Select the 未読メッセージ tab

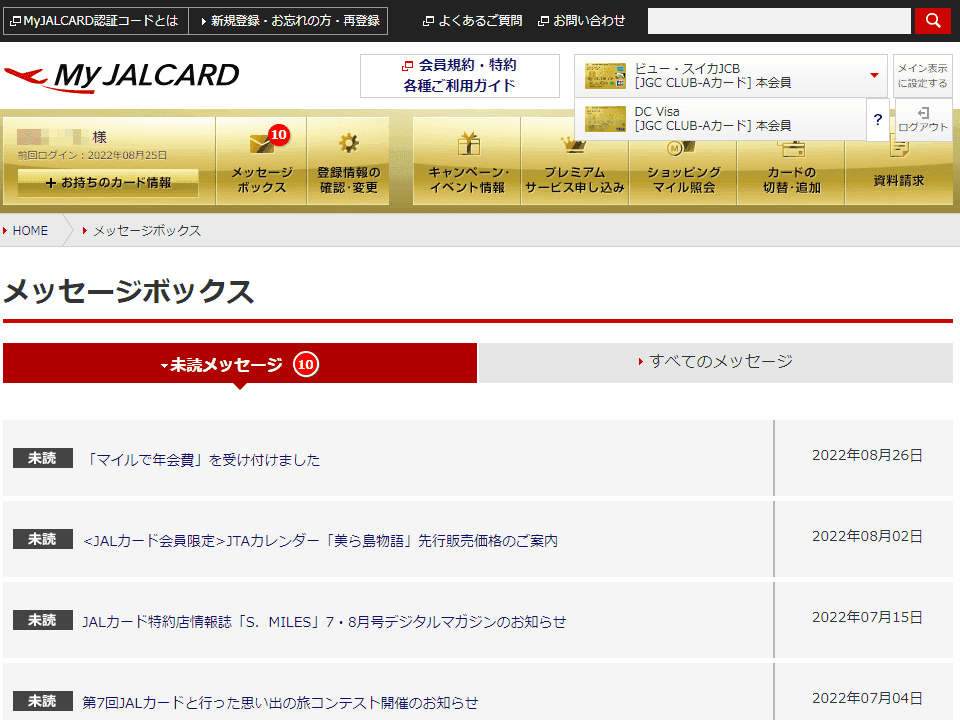(x=239, y=364)
